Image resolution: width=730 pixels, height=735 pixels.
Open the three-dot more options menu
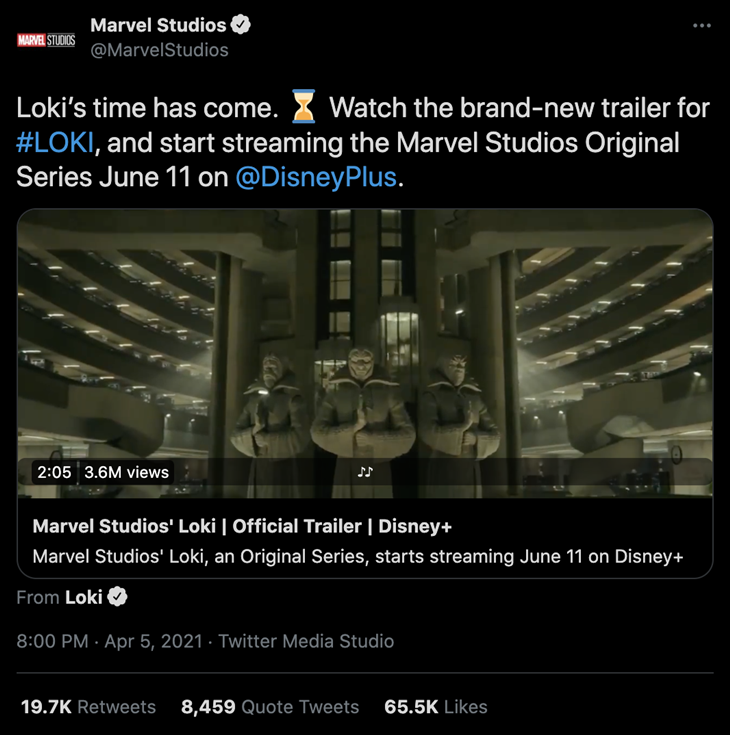tap(701, 26)
